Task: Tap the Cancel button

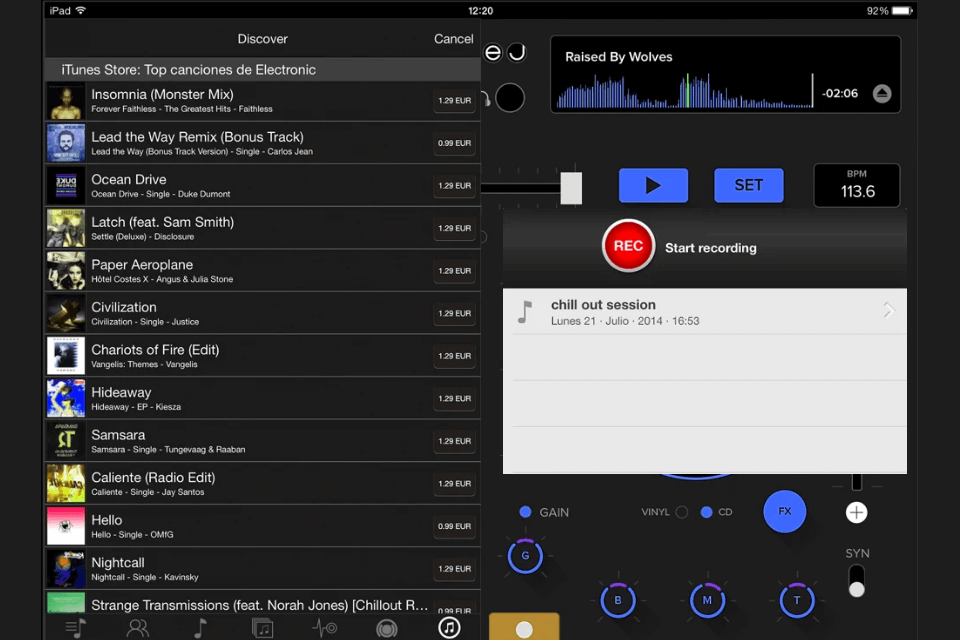Action: coord(453,39)
